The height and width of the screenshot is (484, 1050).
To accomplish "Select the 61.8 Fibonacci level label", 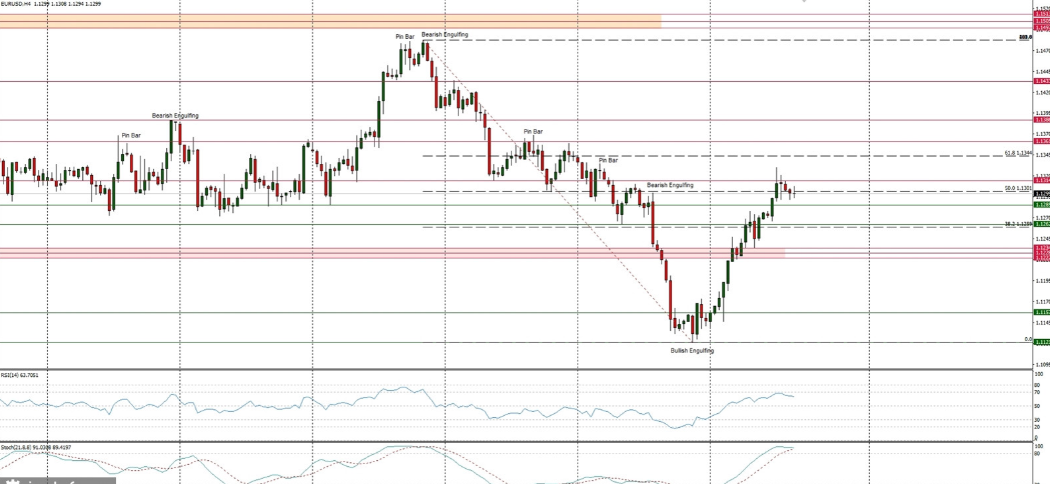I will pyautogui.click(x=1018, y=153).
